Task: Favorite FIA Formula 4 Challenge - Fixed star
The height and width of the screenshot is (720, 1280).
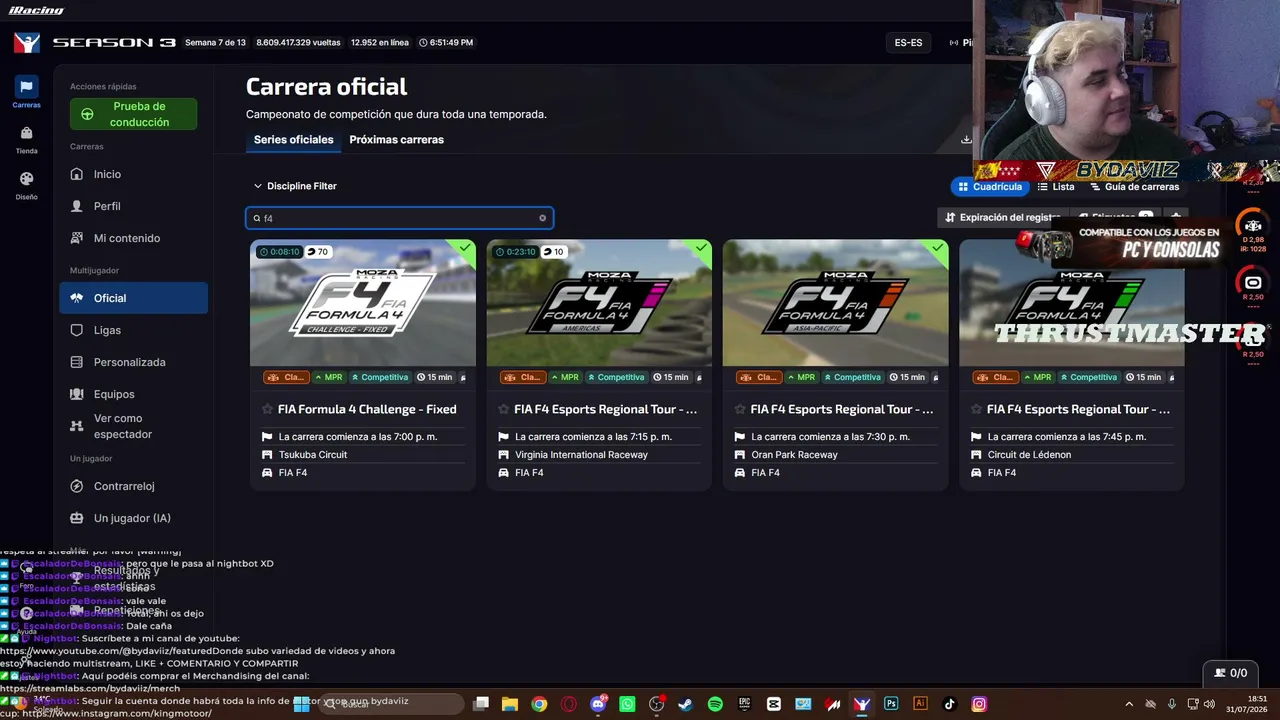Action: (267, 409)
